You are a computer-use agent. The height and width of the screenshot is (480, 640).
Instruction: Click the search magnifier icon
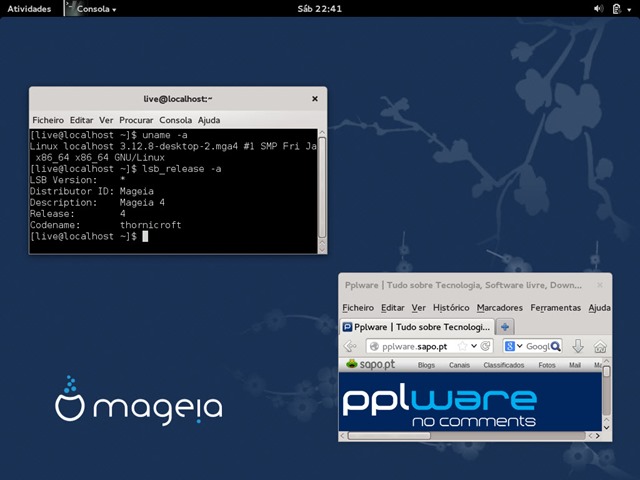556,347
